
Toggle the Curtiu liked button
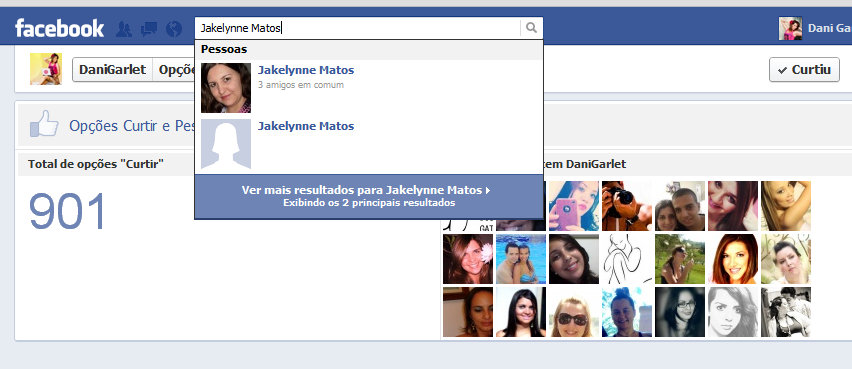804,70
